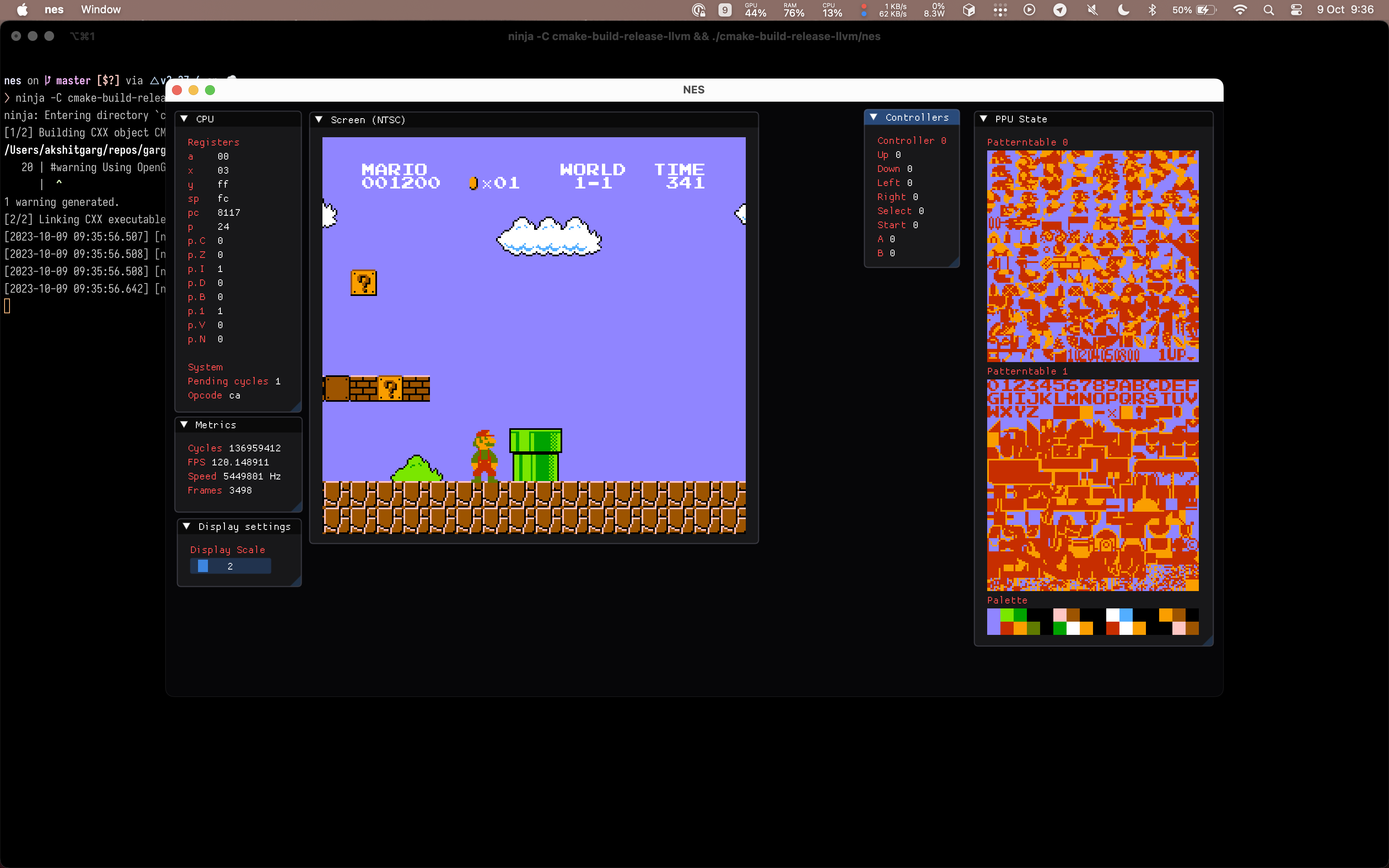Click the Cycles 136959412 metric
The height and width of the screenshot is (868, 1389).
tap(234, 448)
